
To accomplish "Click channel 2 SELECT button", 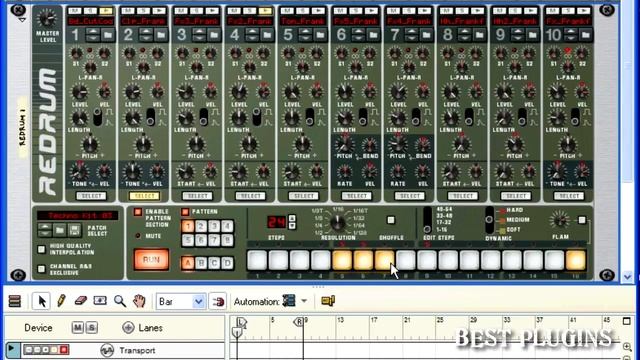I will coord(144,196).
